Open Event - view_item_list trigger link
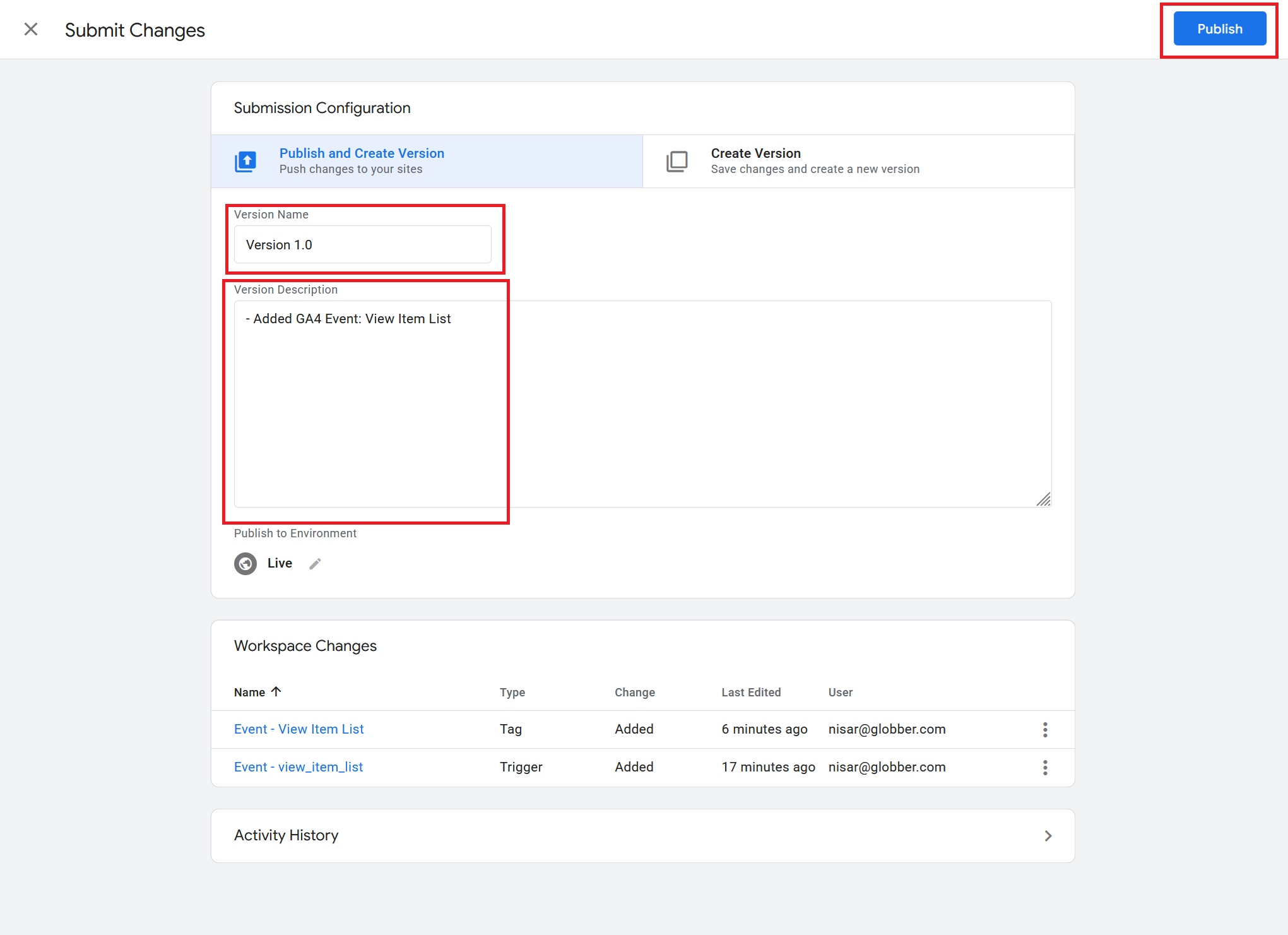 pos(298,767)
